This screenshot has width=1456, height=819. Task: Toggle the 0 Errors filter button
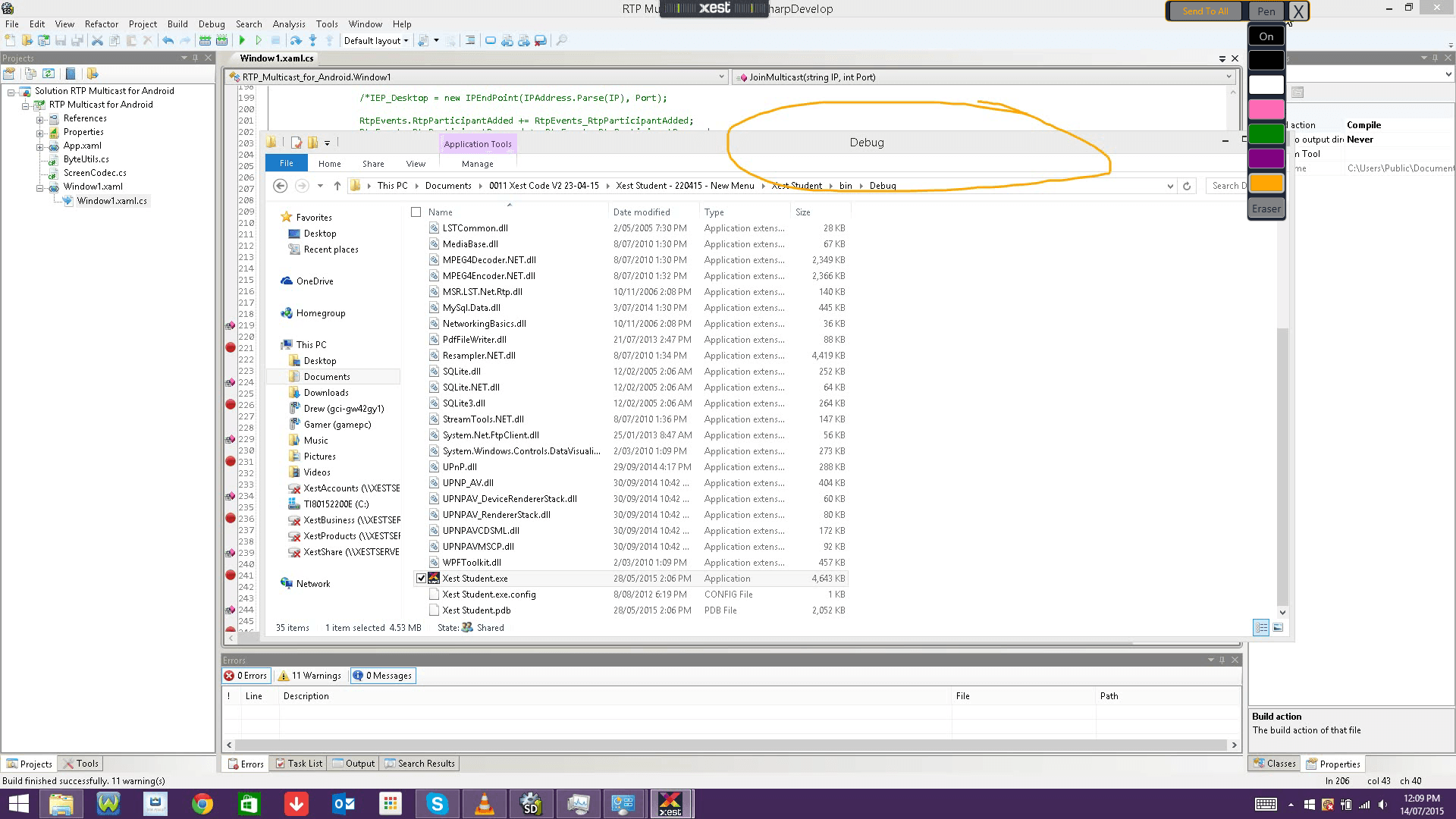point(246,676)
